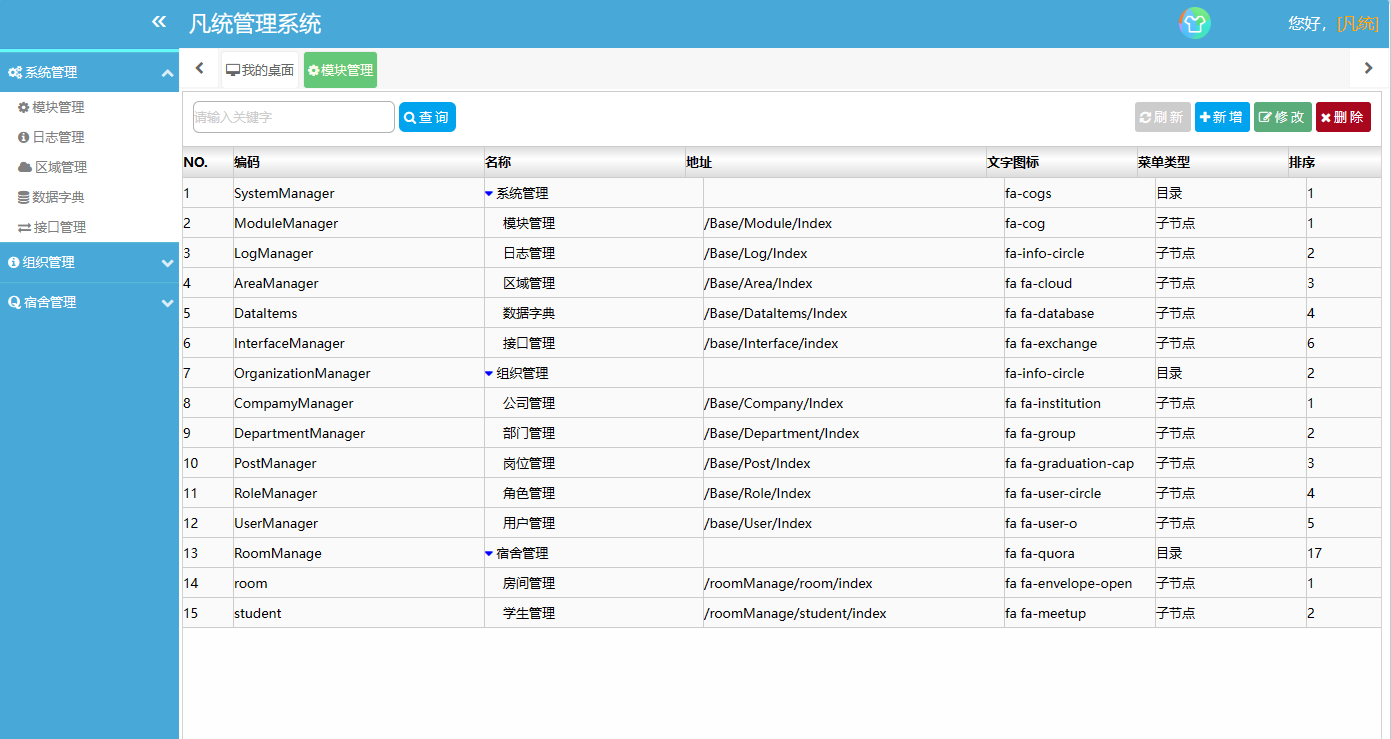1391x739 pixels.
Task: Click the info icon beside sidebar 日志管理
Action: (x=24, y=137)
